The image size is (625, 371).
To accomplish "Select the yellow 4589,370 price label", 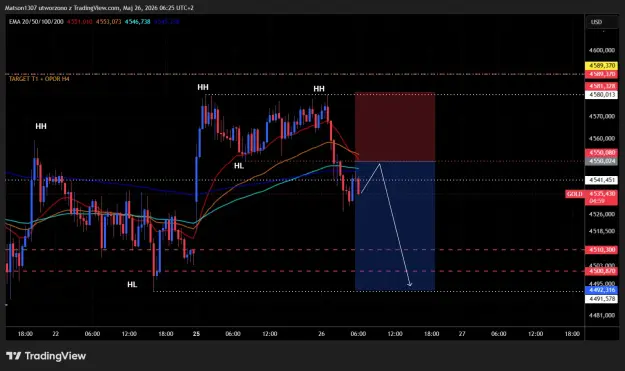I will pyautogui.click(x=601, y=65).
